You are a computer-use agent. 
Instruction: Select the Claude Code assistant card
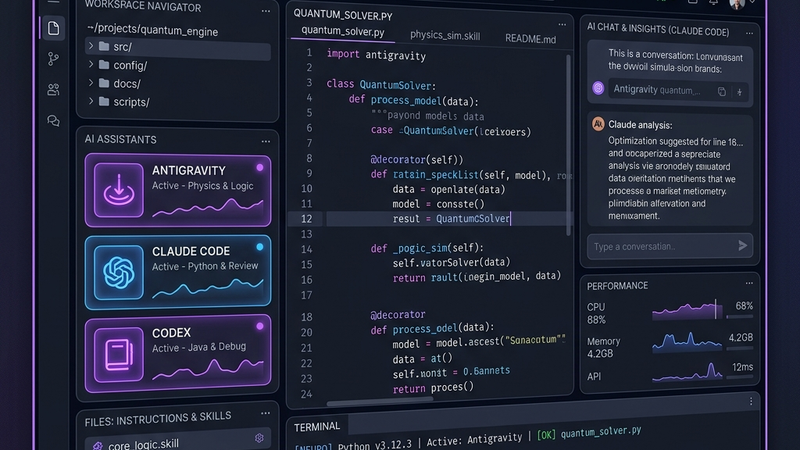[178, 272]
